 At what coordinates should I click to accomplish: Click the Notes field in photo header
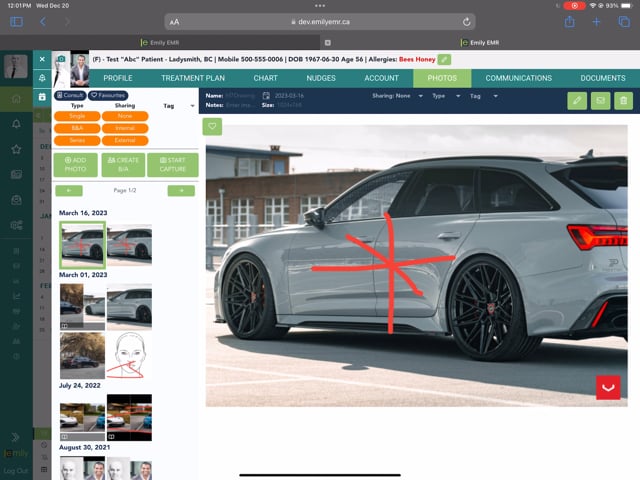pyautogui.click(x=241, y=105)
